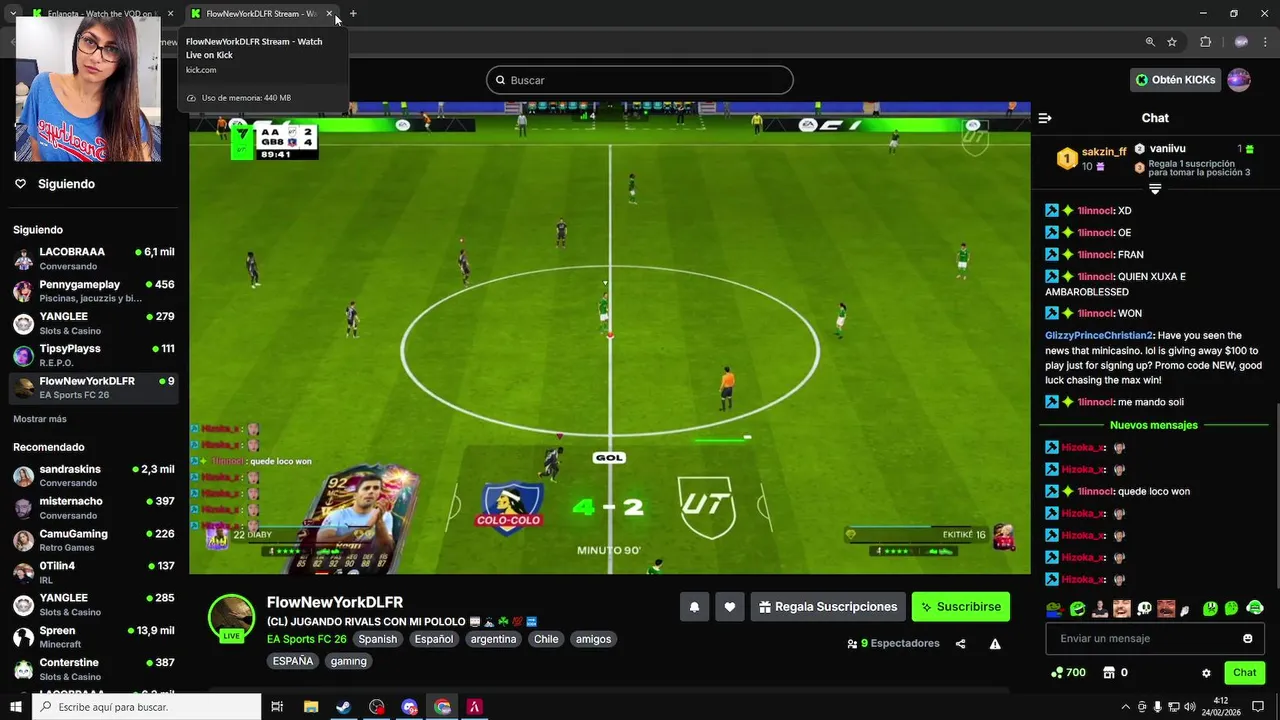The width and height of the screenshot is (1280, 720).
Task: Collapse the chat panel with arrow icon
Action: click(x=1045, y=118)
